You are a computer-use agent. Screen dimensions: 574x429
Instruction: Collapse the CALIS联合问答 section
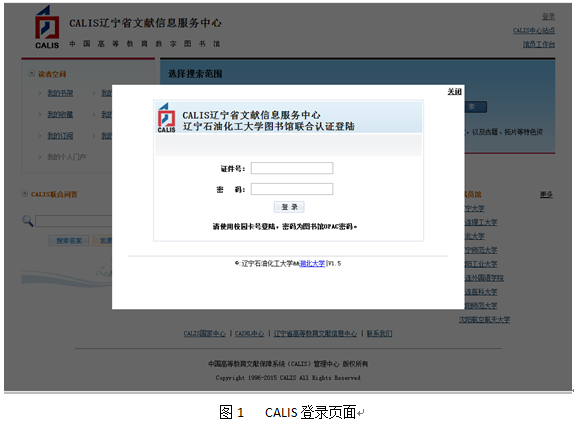point(25,194)
